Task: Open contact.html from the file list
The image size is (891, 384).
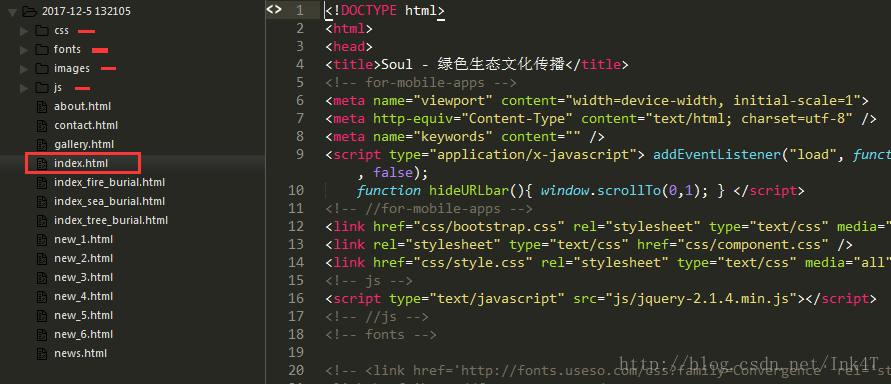Action: coord(86,125)
